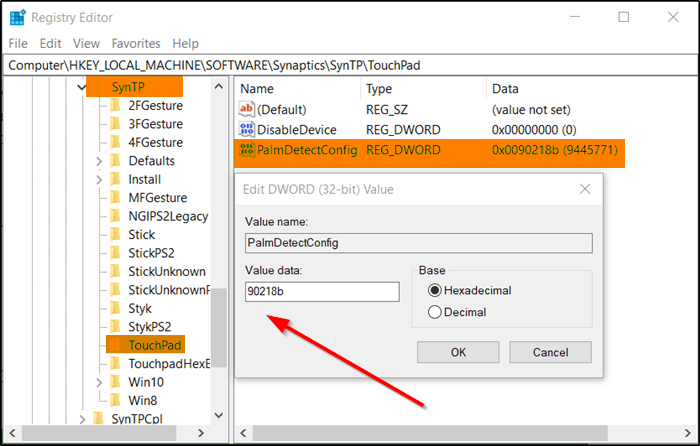Click the Value name field
Viewport: 700px width, 446px height.
coord(419,243)
